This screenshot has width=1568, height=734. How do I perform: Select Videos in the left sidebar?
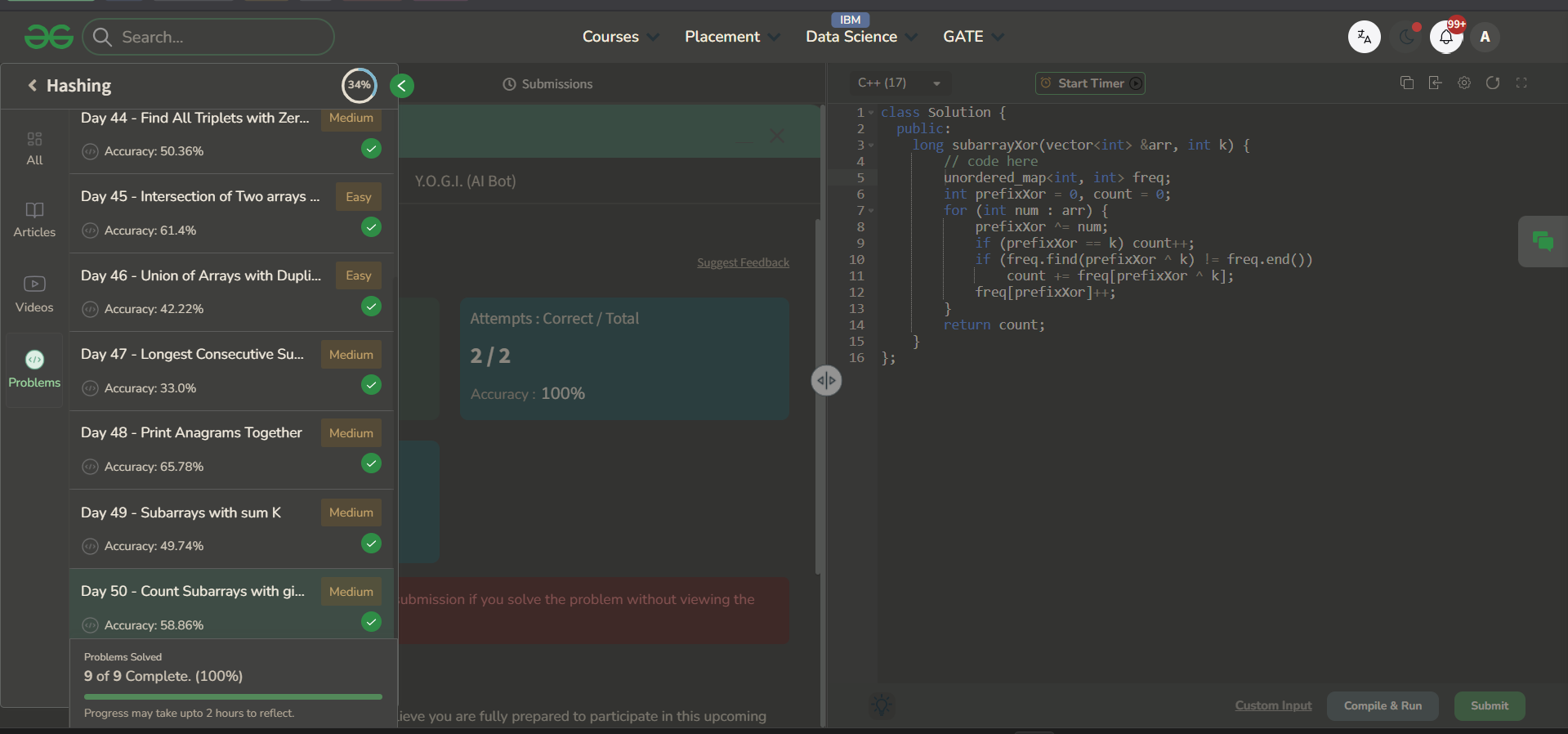coord(34,294)
